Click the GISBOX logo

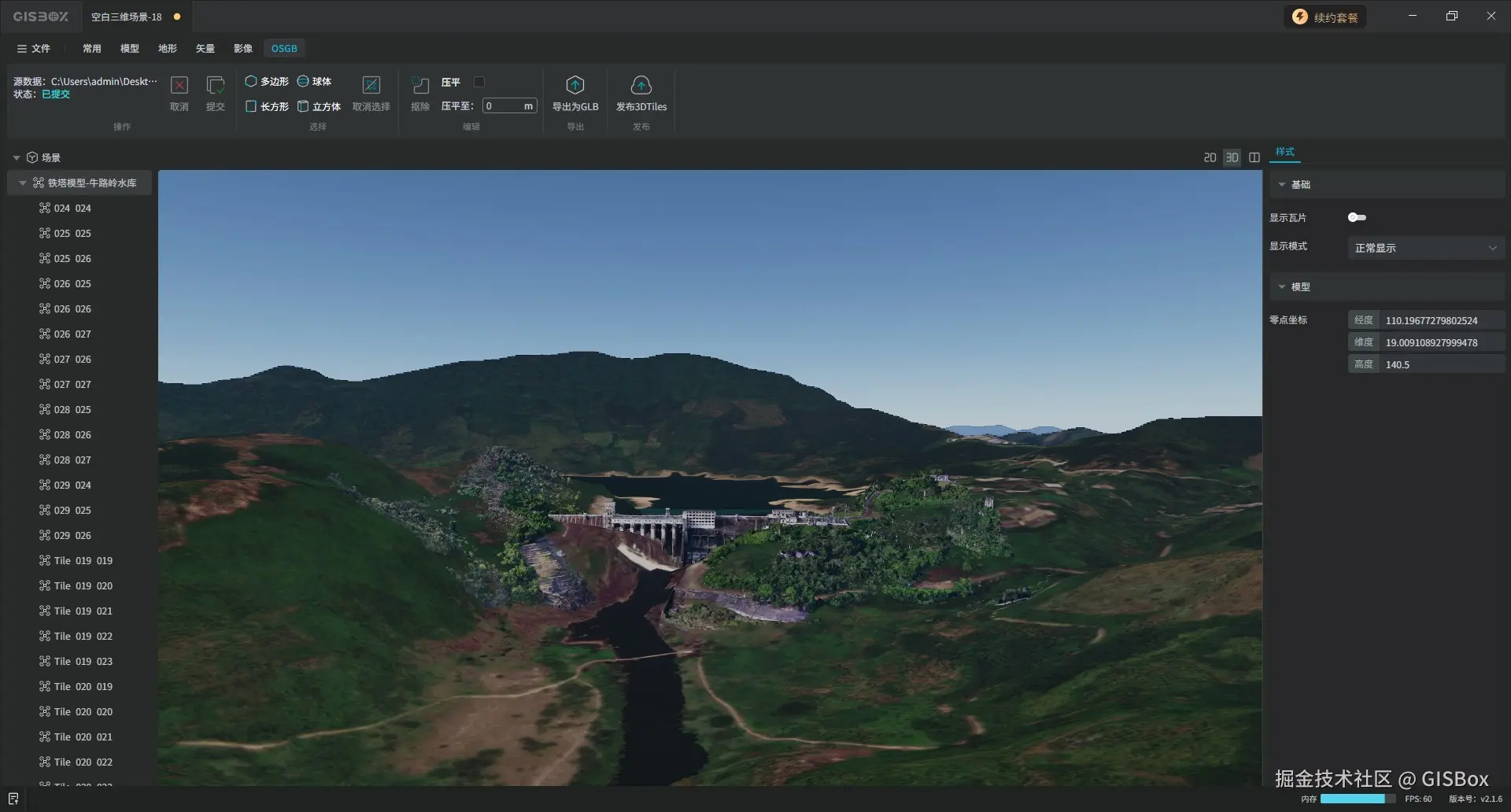[41, 17]
